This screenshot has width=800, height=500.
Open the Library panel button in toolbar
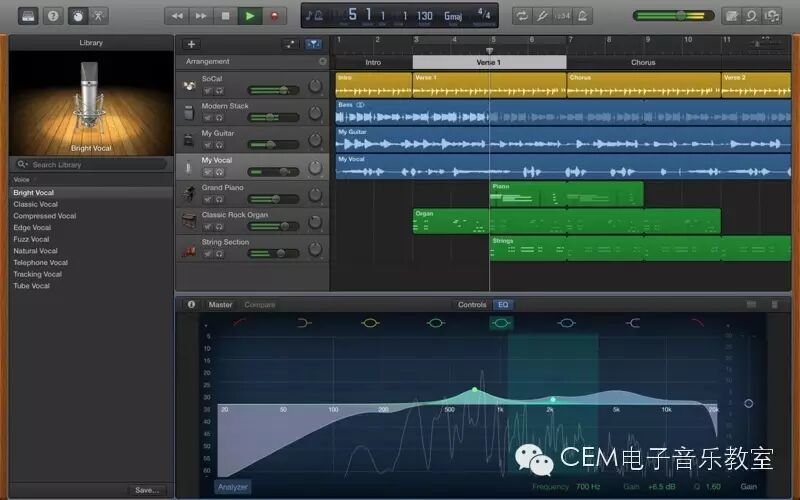pyautogui.click(x=28, y=16)
